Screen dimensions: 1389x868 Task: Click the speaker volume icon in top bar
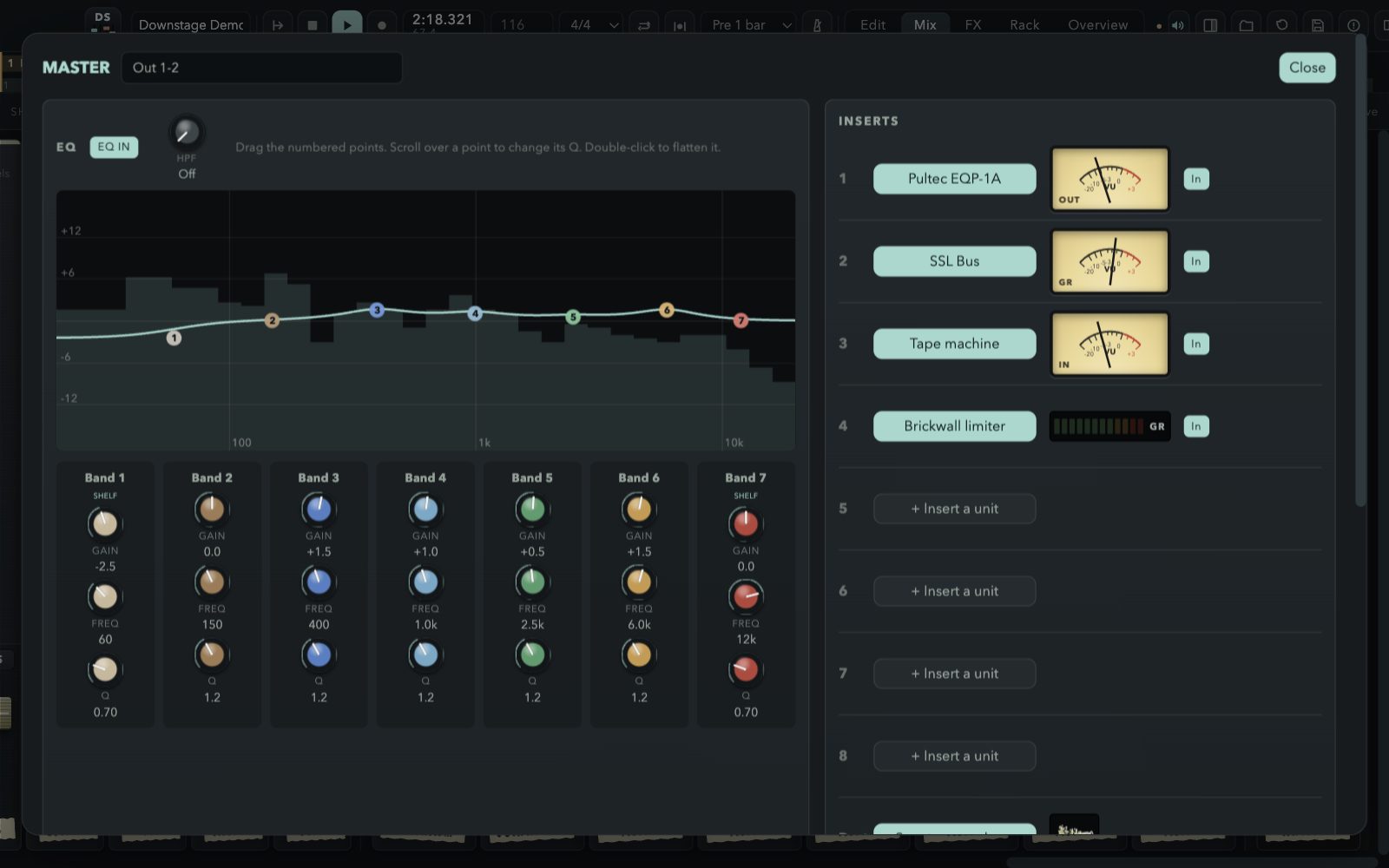coord(1177,25)
